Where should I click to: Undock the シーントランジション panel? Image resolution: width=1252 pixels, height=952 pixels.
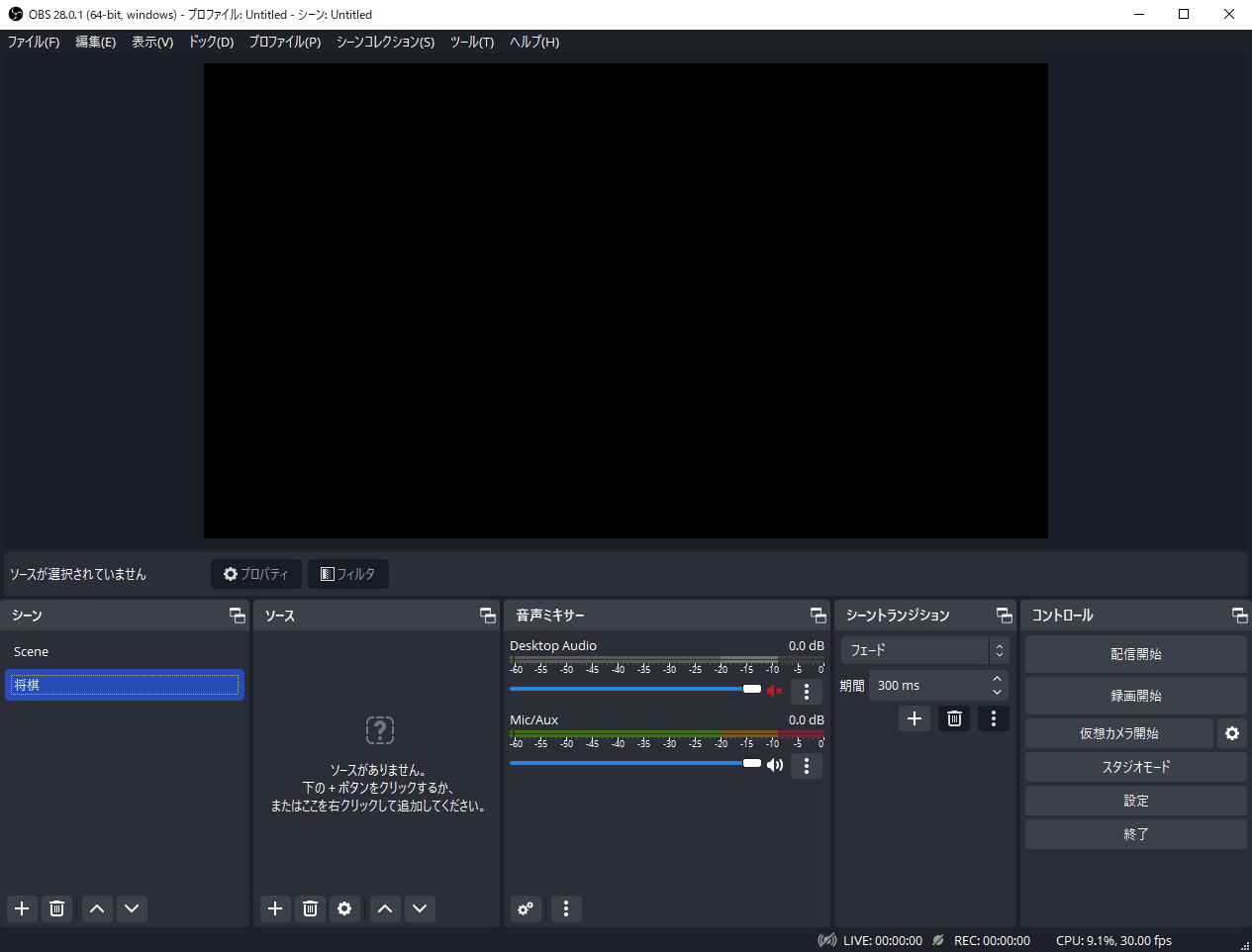coord(1005,616)
